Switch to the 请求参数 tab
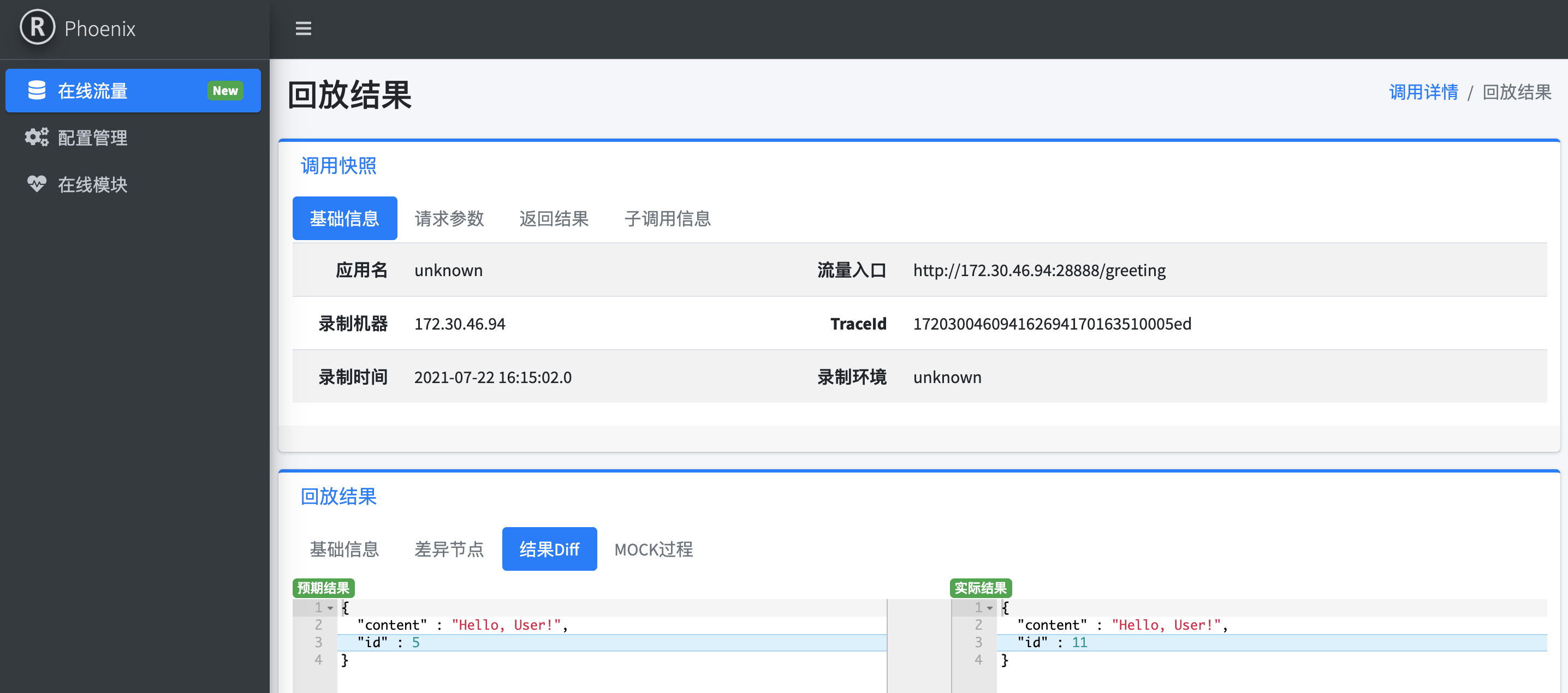 [449, 218]
